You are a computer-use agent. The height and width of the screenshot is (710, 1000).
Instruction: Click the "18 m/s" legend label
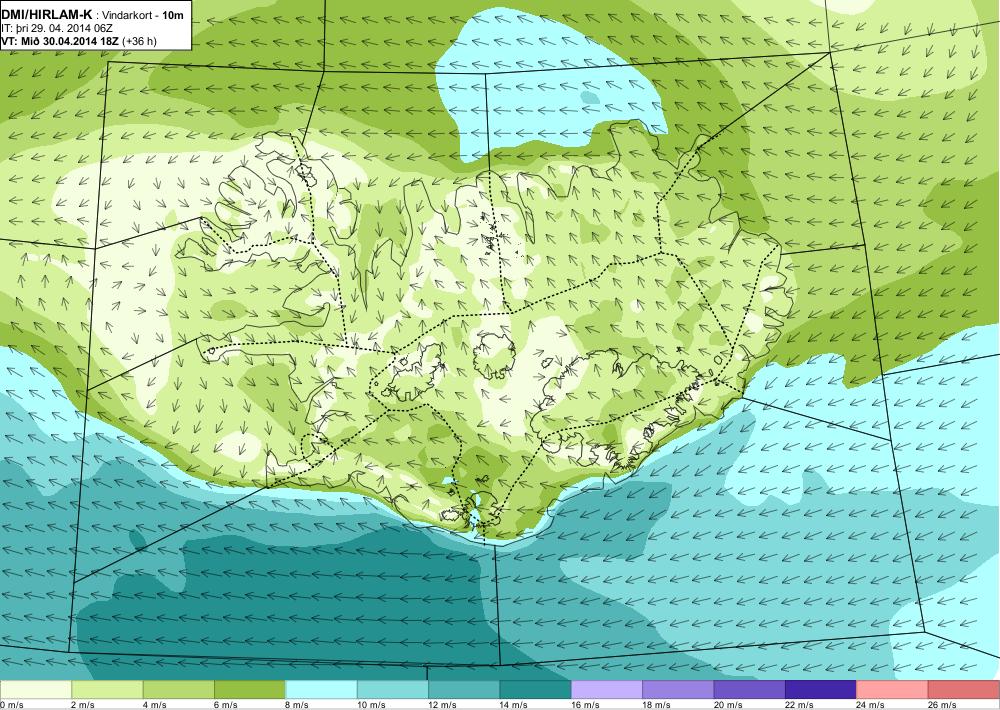click(657, 705)
